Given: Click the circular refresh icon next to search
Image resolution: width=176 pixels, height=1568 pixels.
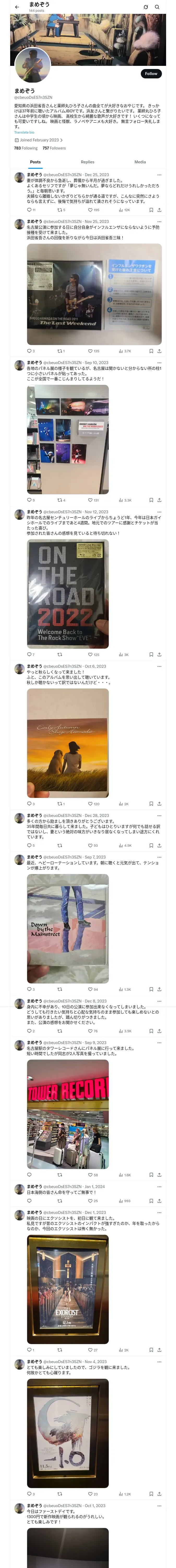Looking at the screenshot, I should [x=146, y=7].
